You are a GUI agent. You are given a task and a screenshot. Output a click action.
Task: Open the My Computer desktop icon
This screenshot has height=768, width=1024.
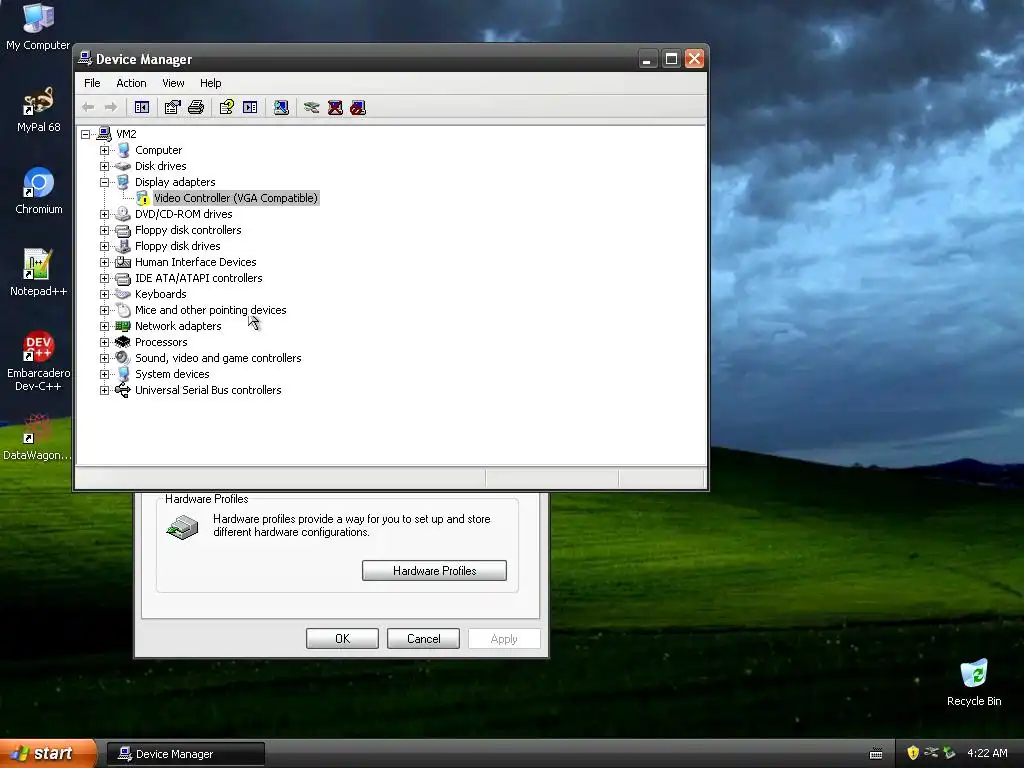coord(38,27)
